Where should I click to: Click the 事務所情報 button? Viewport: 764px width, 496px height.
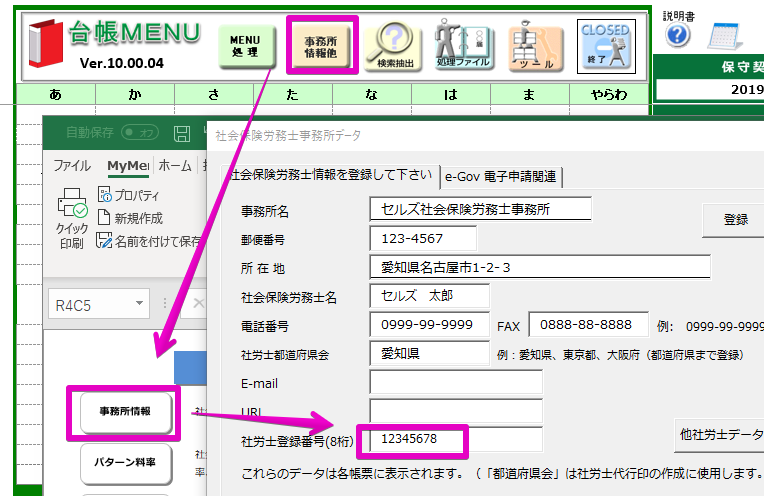(x=126, y=412)
